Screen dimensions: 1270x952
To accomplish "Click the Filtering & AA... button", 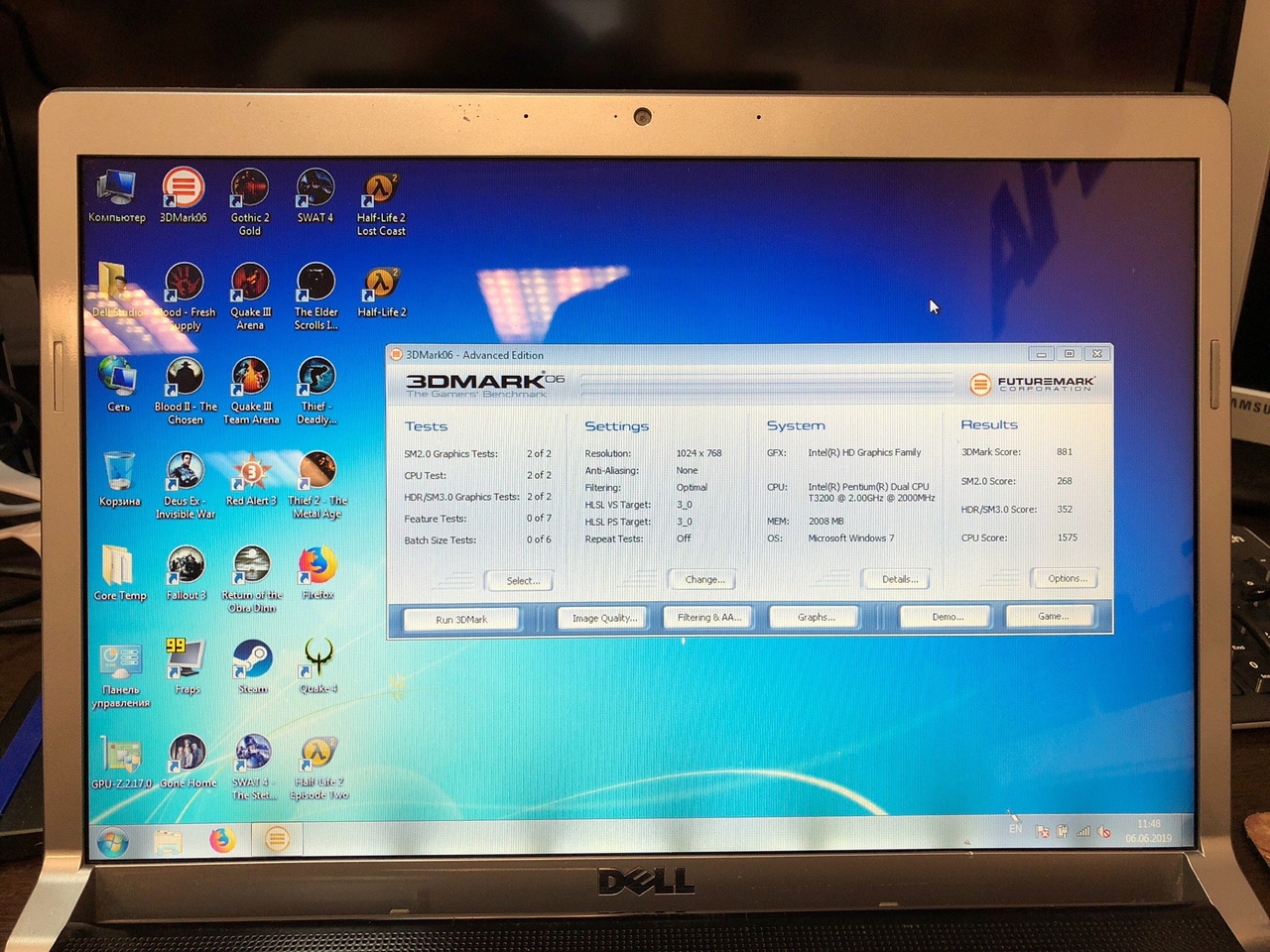I will click(x=708, y=617).
